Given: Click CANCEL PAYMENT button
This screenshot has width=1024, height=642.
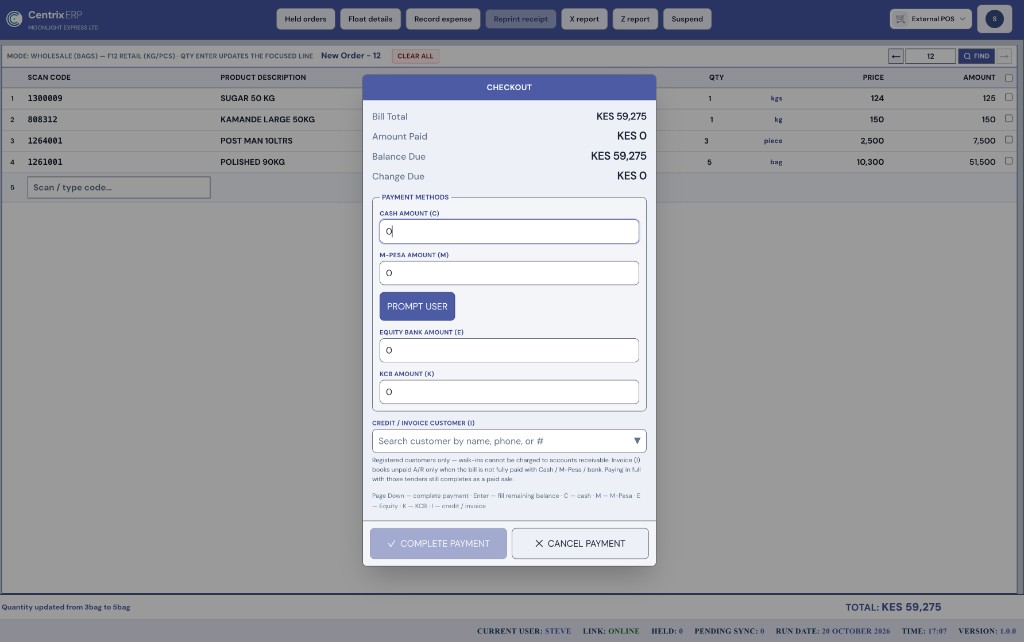Looking at the screenshot, I should pyautogui.click(x=580, y=543).
